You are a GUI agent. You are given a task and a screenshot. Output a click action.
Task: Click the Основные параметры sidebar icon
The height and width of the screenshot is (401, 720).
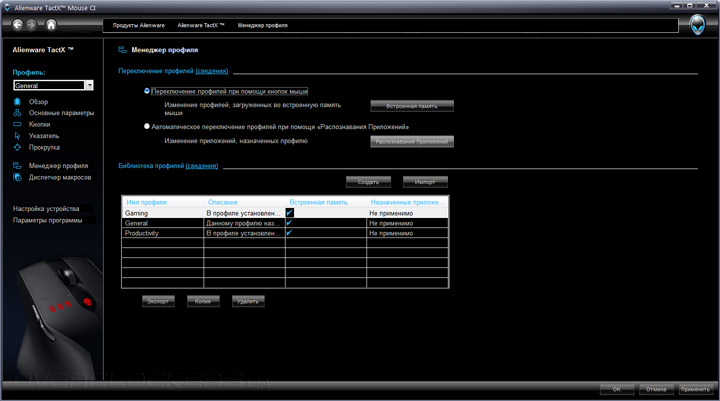(17, 113)
